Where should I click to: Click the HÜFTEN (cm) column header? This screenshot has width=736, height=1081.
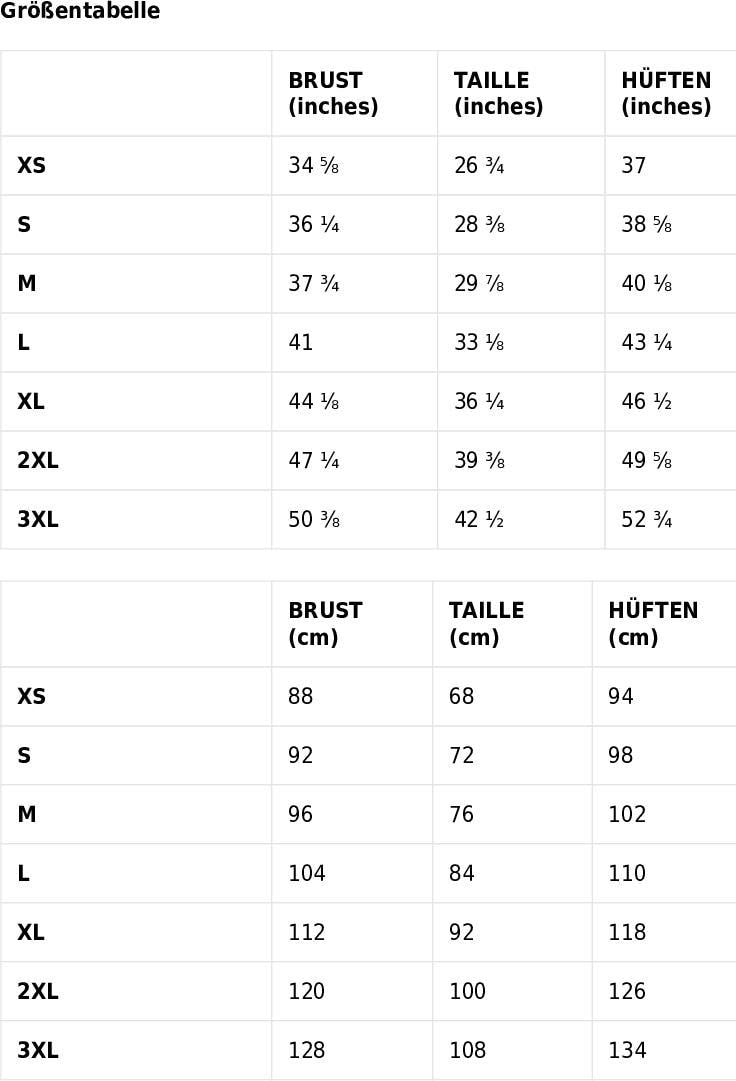[x=653, y=624]
